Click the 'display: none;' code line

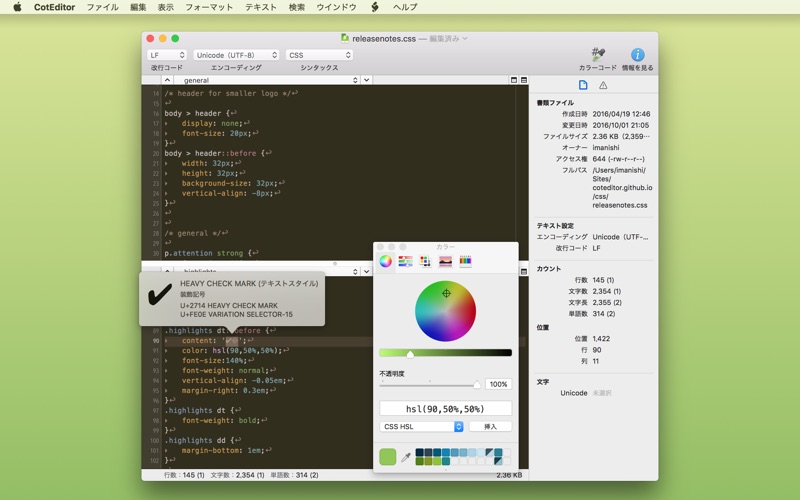[x=212, y=123]
